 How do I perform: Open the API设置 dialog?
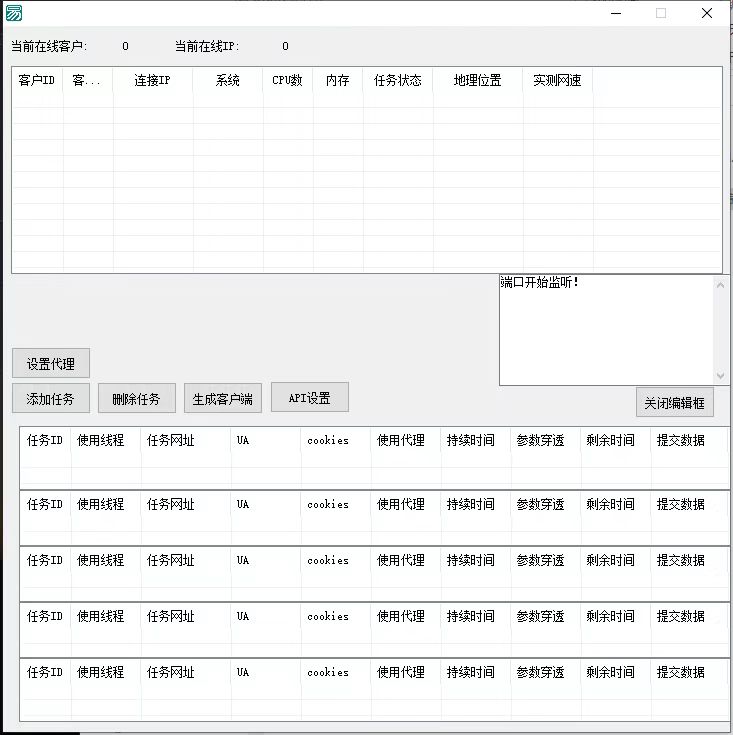(x=309, y=397)
